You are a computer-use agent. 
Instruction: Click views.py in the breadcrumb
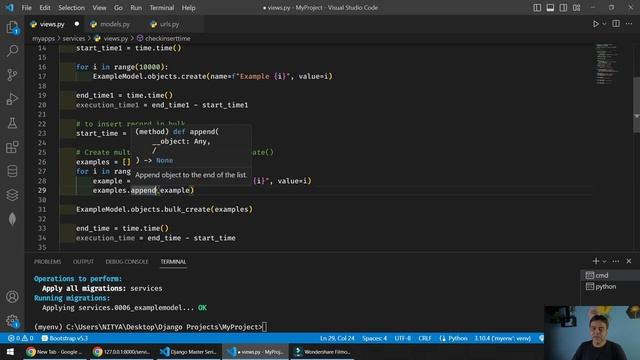tap(116, 38)
